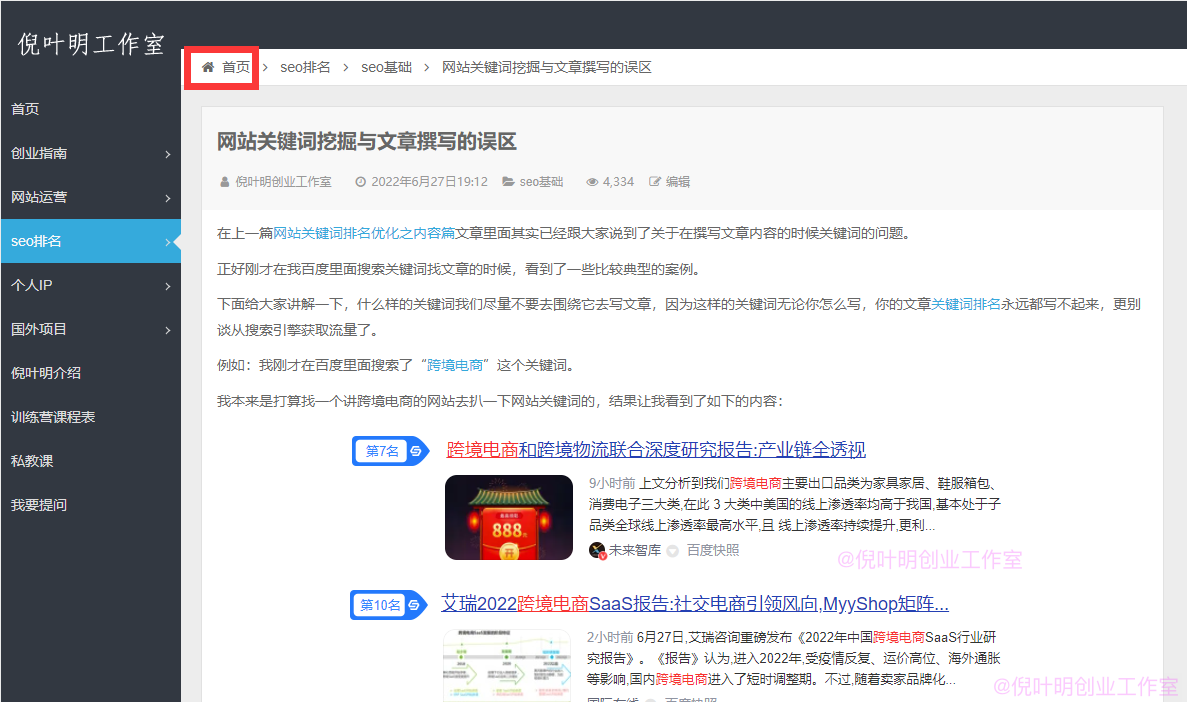Expand the seo排名 submenu arrow
This screenshot has height=702, width=1187.
coord(168,242)
